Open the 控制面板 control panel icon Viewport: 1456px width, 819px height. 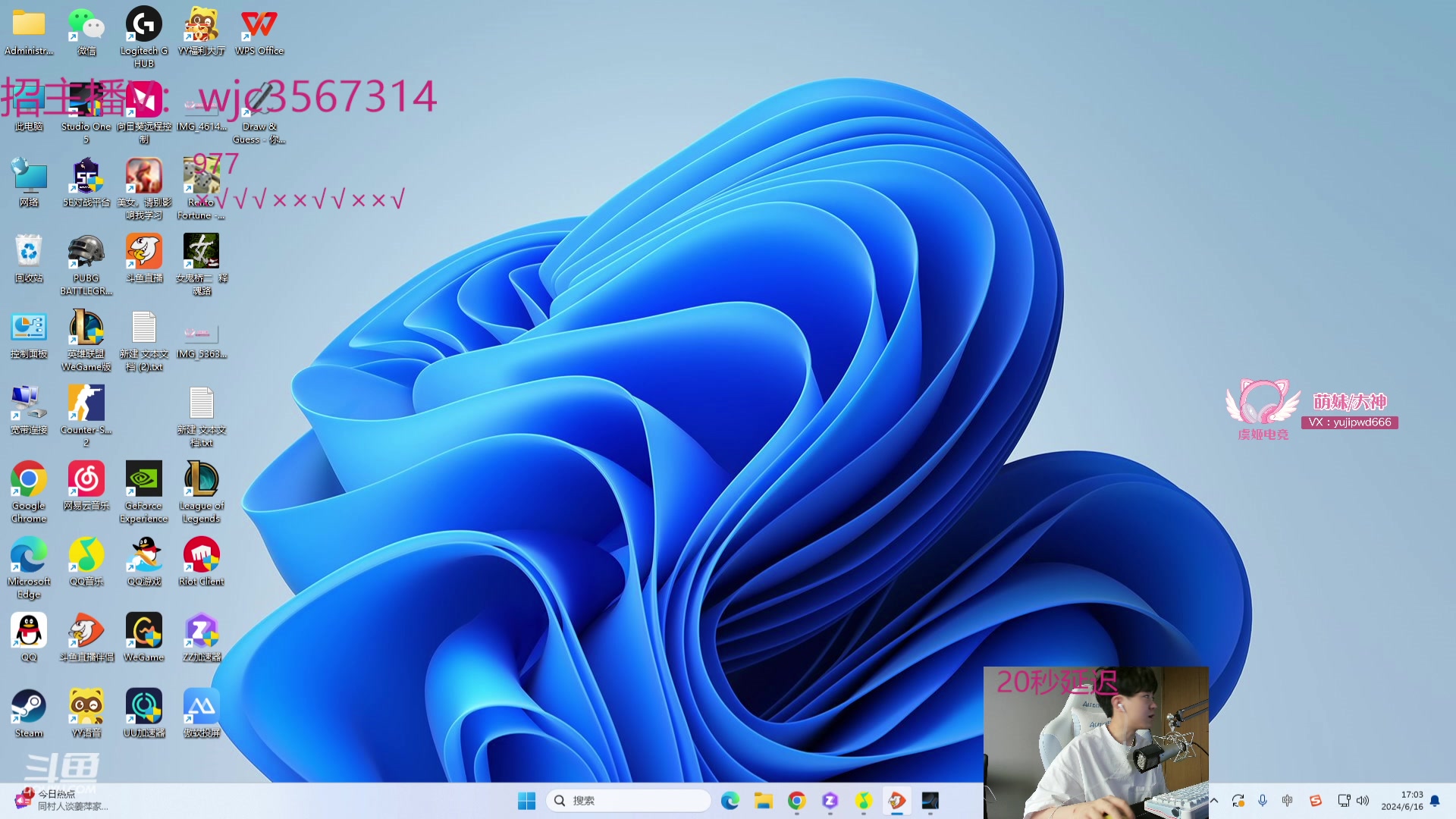pos(29,334)
